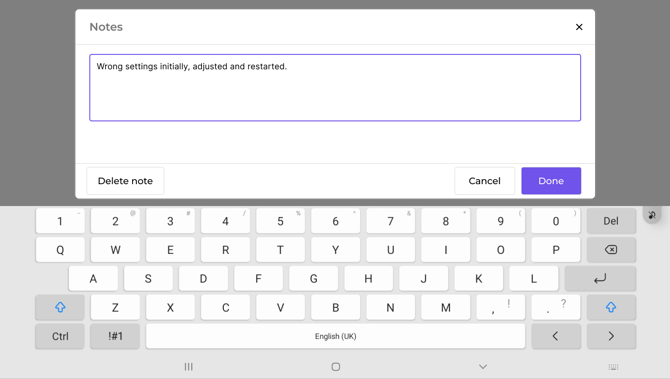Tap the I key
670x379 pixels.
[x=446, y=250]
